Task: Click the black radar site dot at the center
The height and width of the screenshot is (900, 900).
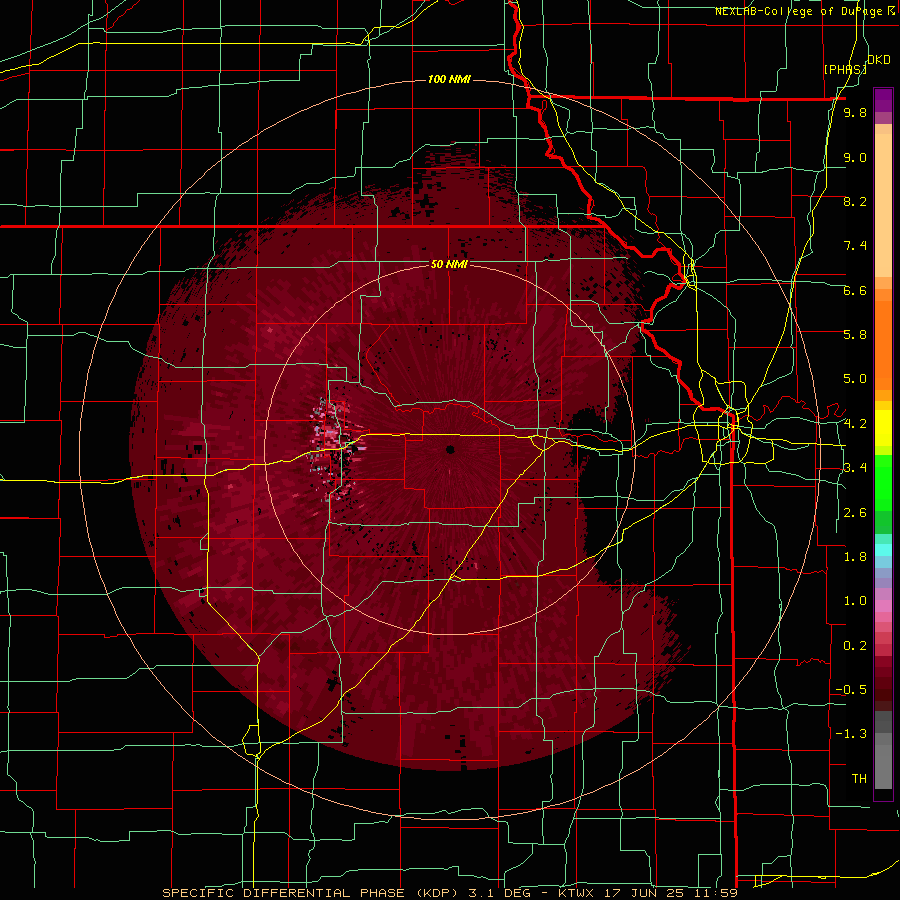Action: [450, 449]
